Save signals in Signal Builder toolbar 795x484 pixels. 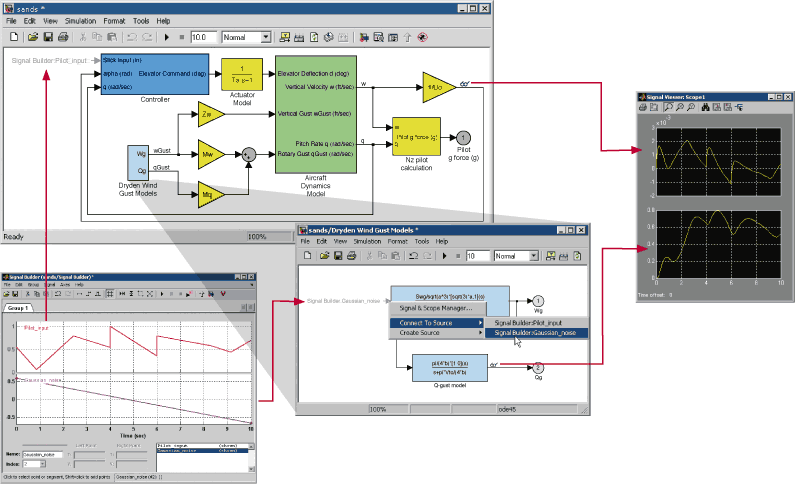[x=15, y=293]
